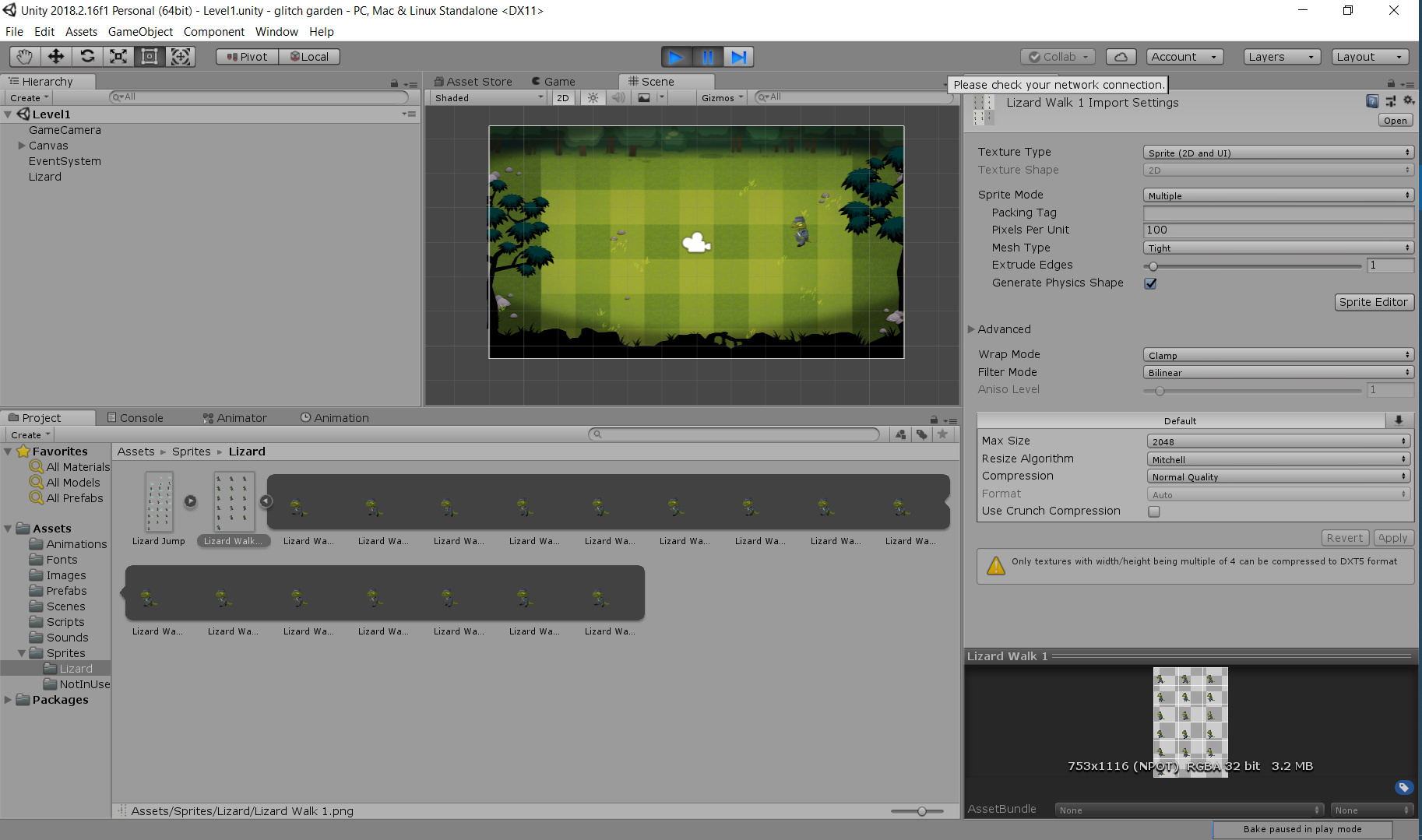Search by type in Project panel

(901, 434)
